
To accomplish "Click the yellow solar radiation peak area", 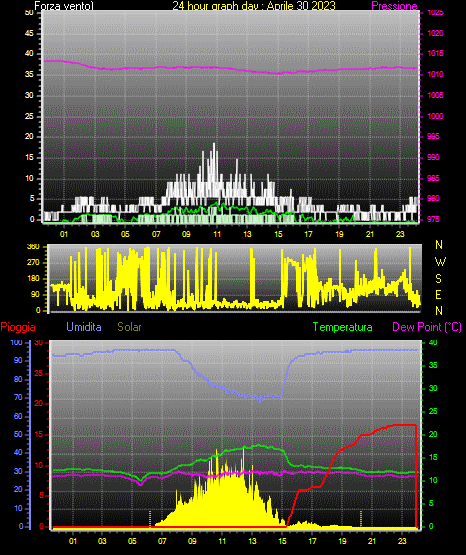I will [x=226, y=496].
